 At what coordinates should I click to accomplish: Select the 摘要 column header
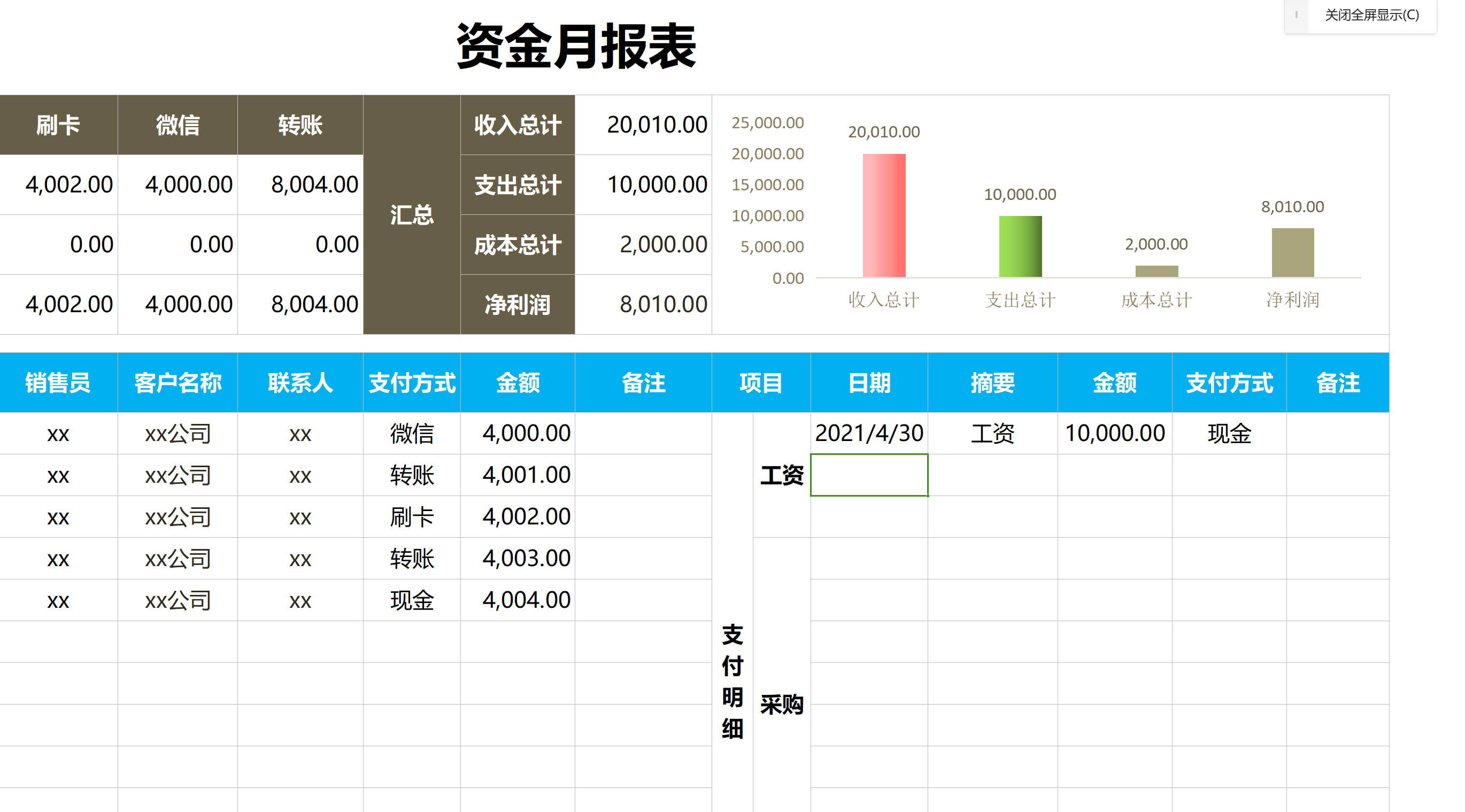tap(992, 382)
